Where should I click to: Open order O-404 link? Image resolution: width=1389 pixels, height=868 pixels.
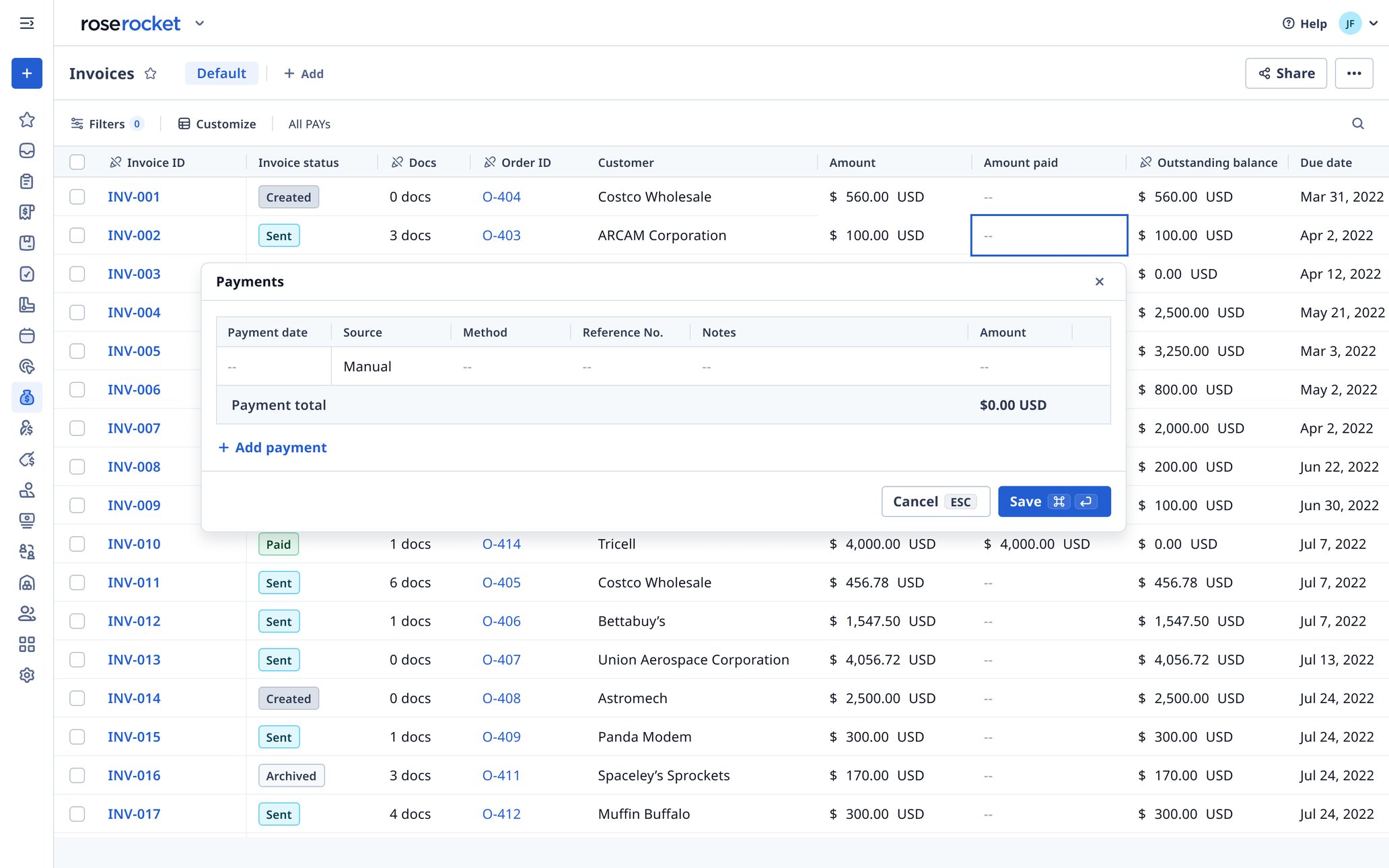tap(501, 196)
